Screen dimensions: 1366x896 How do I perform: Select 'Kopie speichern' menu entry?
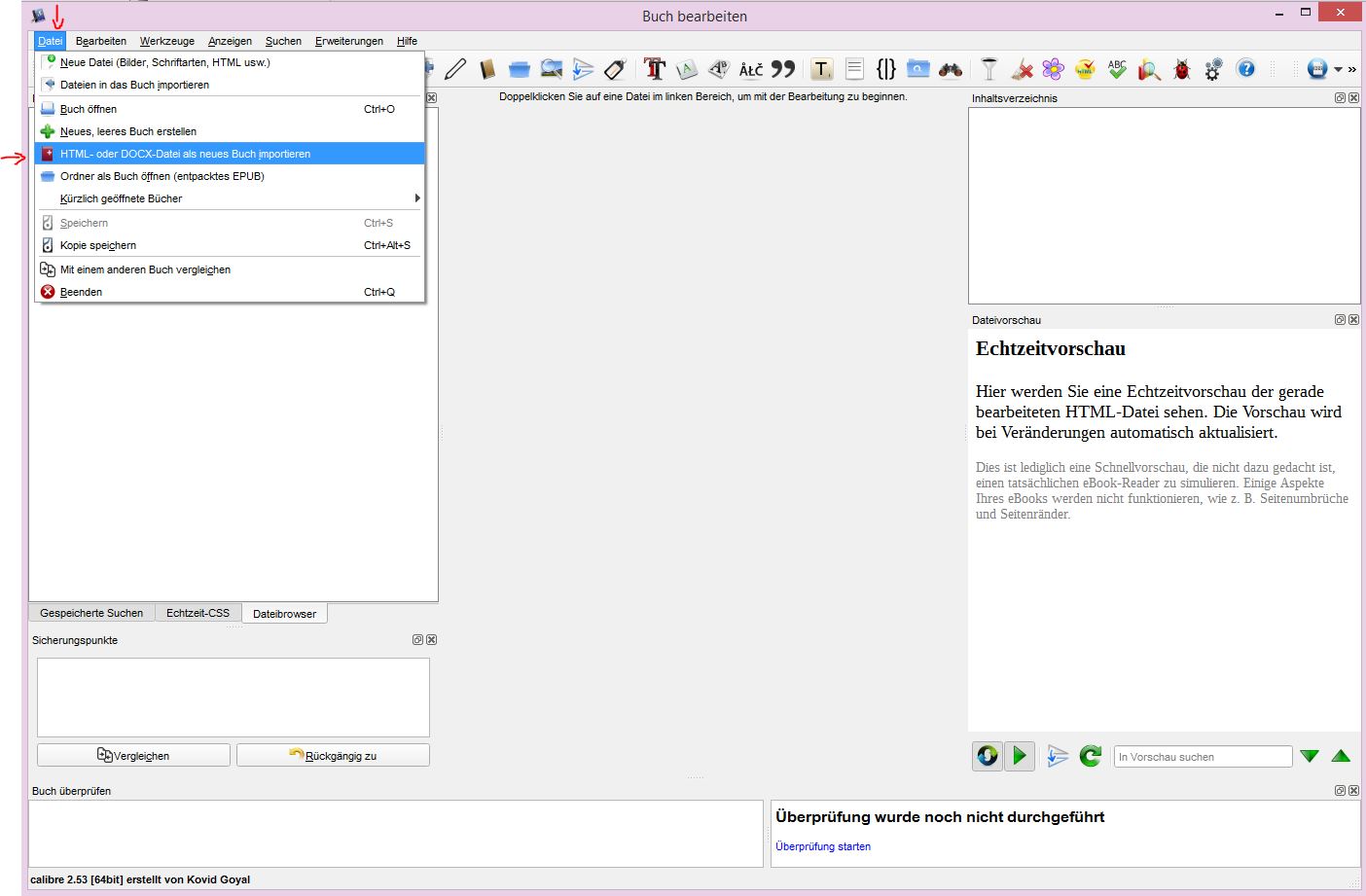(230, 245)
